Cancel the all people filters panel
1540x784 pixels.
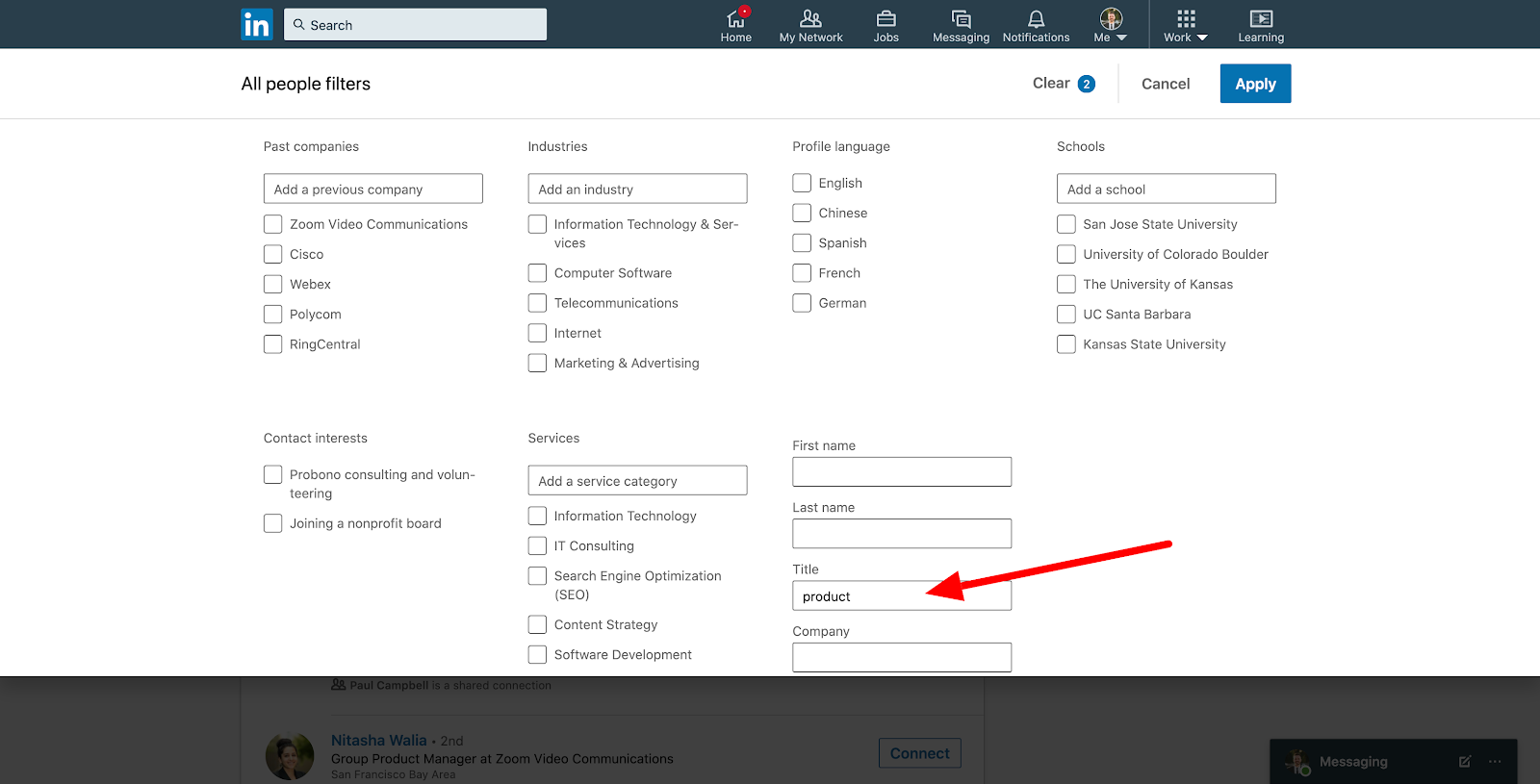[x=1166, y=84]
